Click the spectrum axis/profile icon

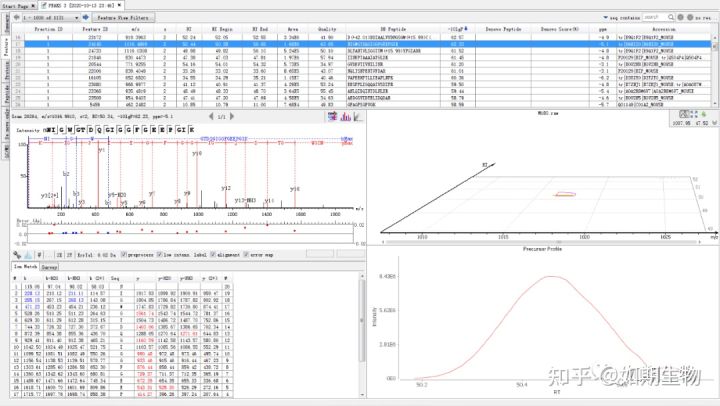click(358, 117)
